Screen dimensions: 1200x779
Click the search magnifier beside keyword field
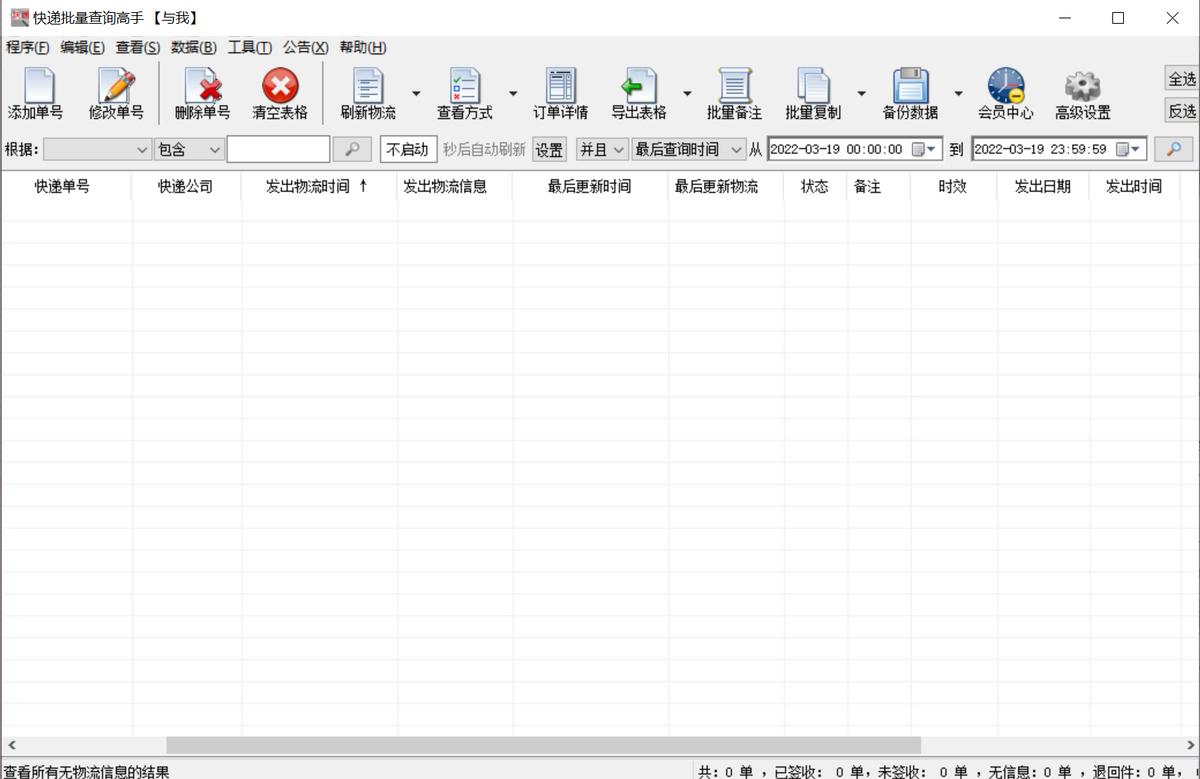point(351,149)
